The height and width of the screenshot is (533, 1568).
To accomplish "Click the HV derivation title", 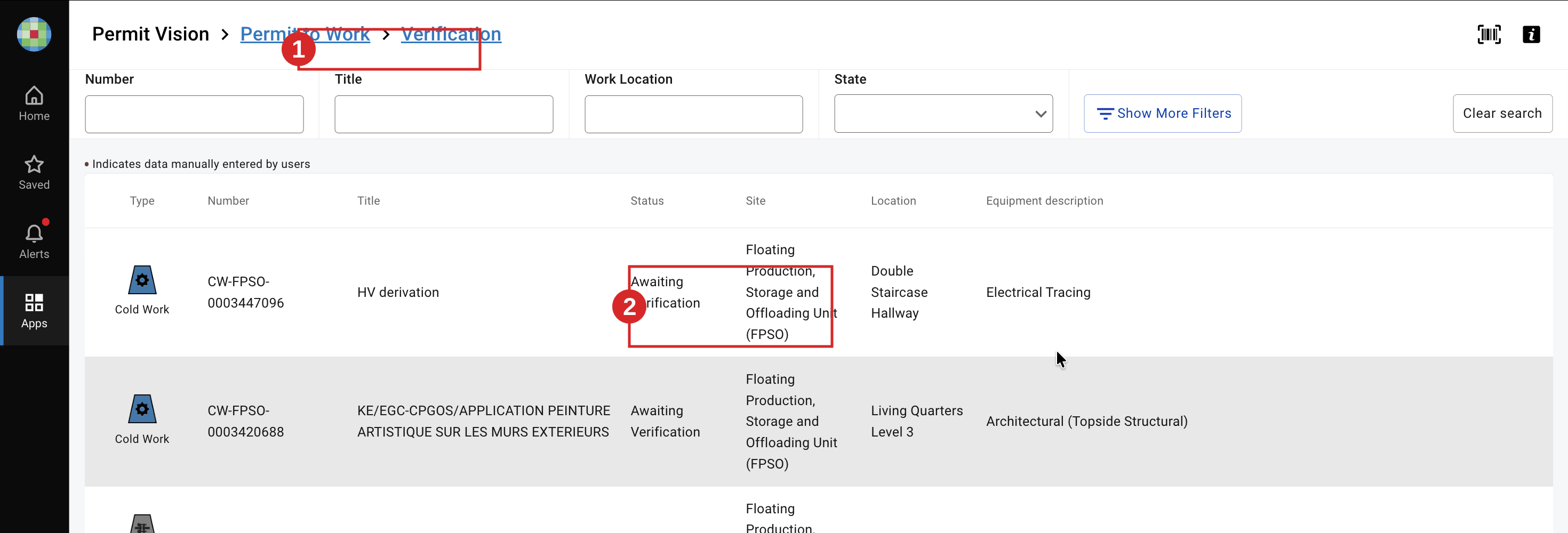I will 398,292.
